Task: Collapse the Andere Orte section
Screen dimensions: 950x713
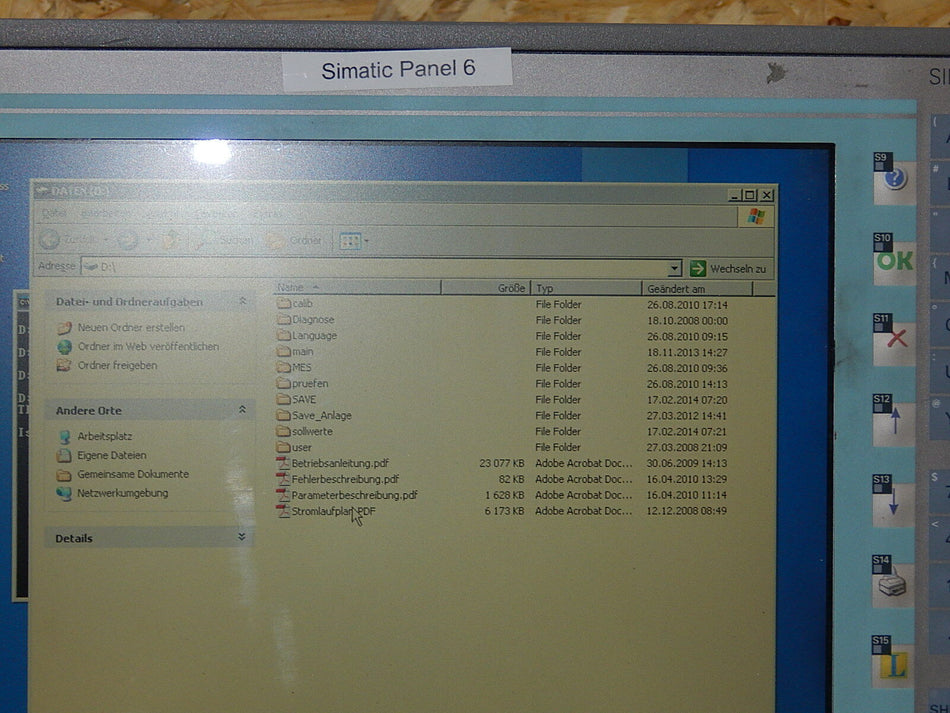Action: click(243, 408)
